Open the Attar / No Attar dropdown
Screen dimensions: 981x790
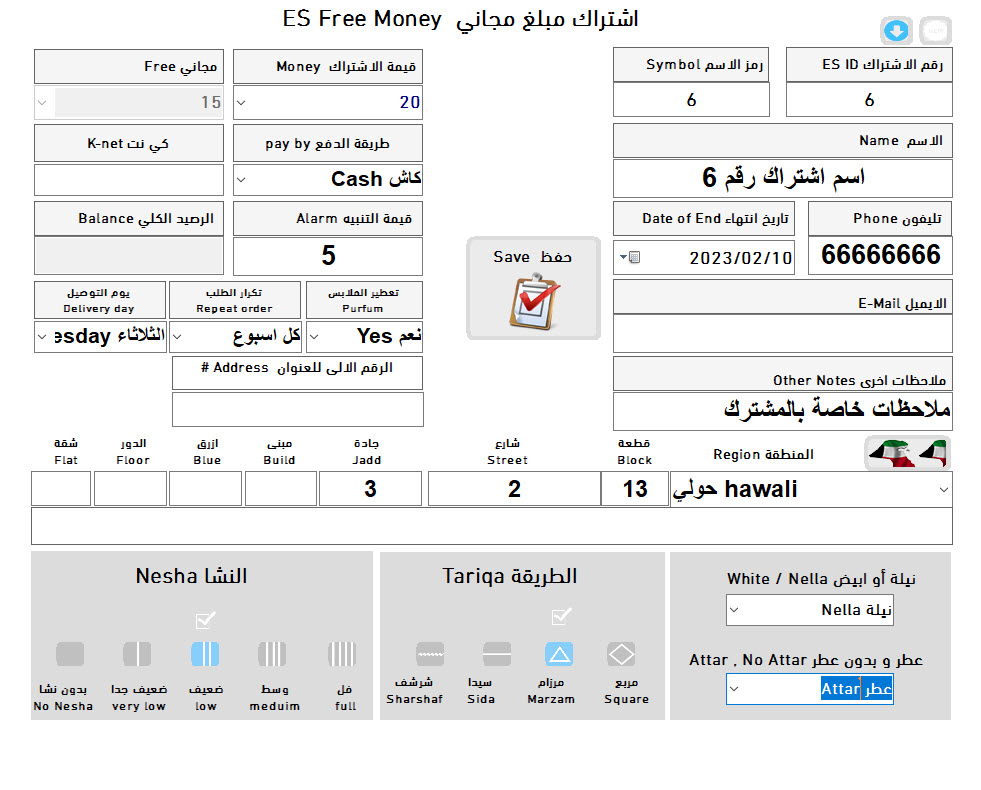tap(734, 689)
